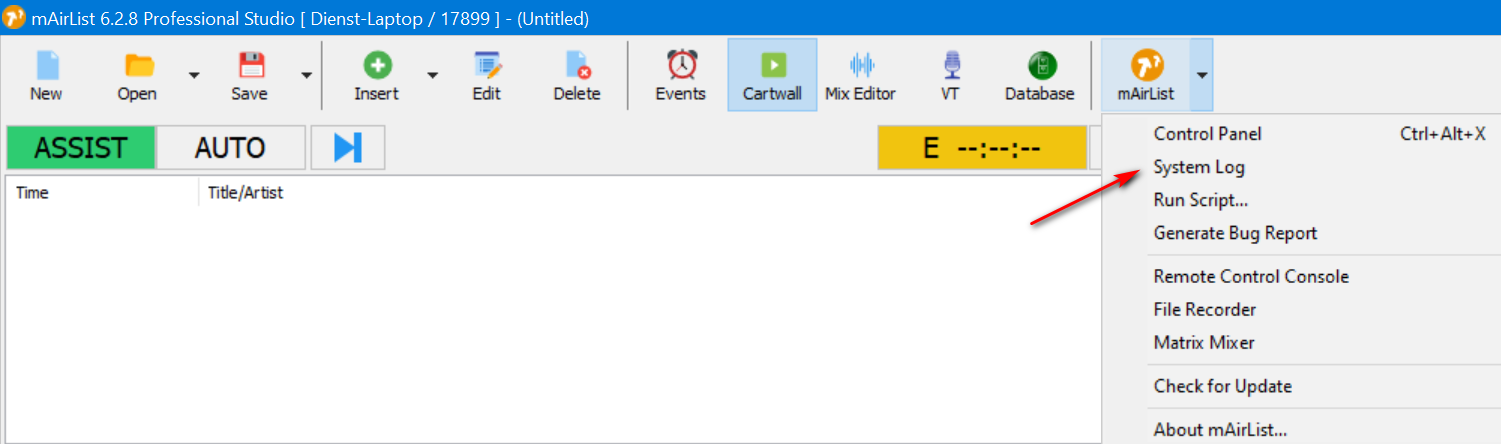Expand the Save button dropdown arrow
This screenshot has width=1501, height=444.
[x=306, y=75]
